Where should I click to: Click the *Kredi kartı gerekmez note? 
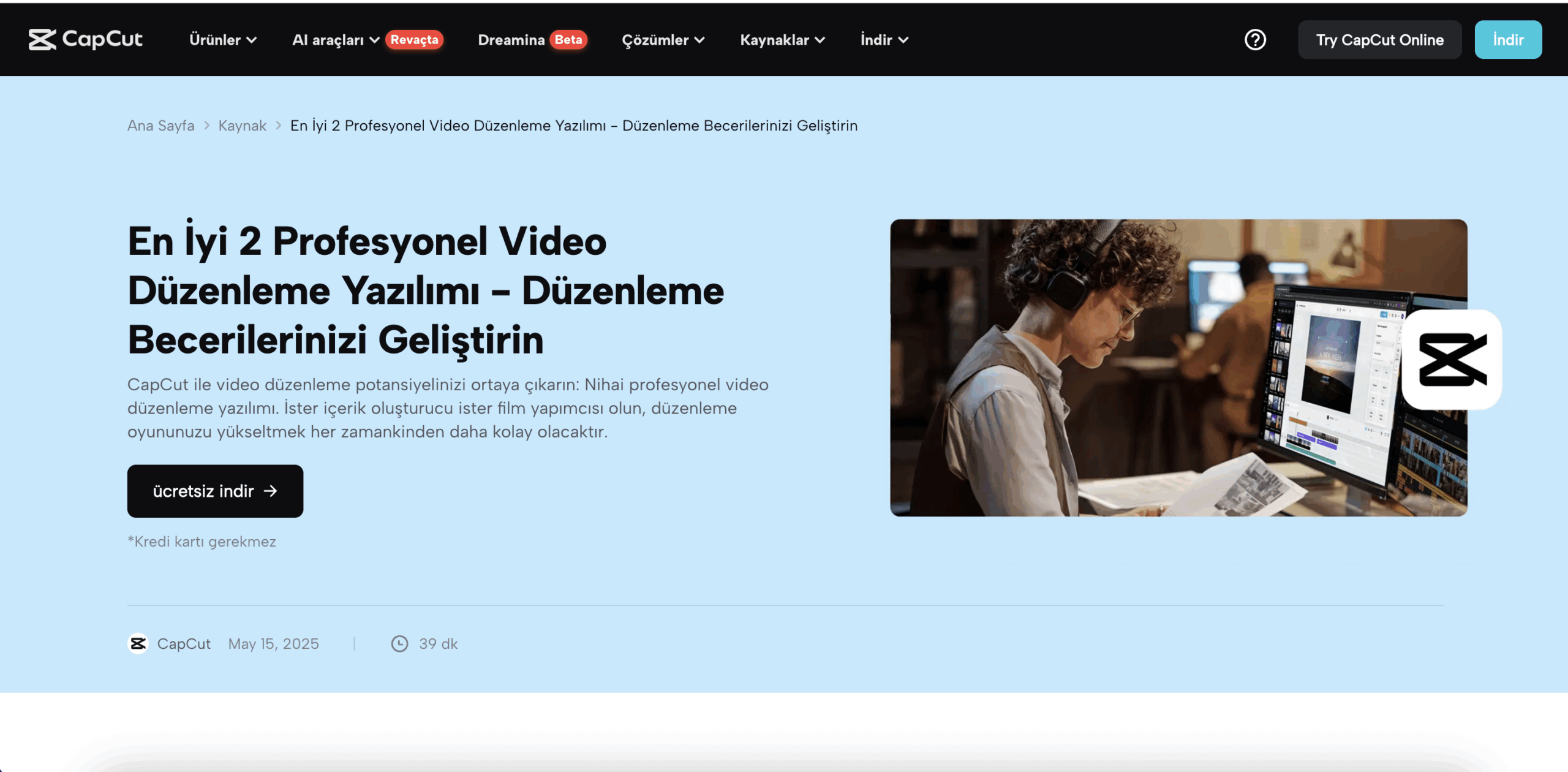point(202,542)
